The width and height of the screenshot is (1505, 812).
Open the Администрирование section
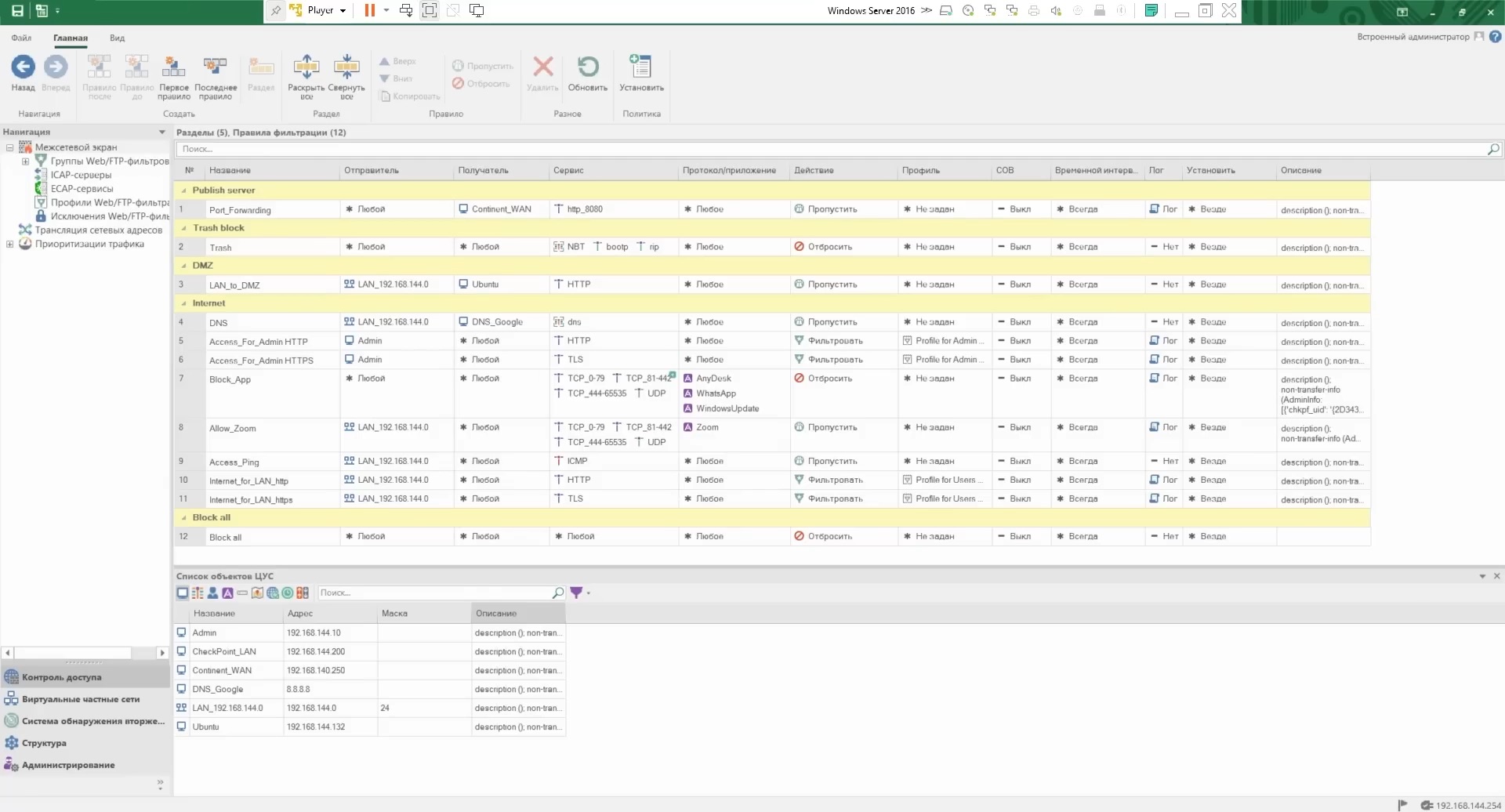click(x=68, y=765)
